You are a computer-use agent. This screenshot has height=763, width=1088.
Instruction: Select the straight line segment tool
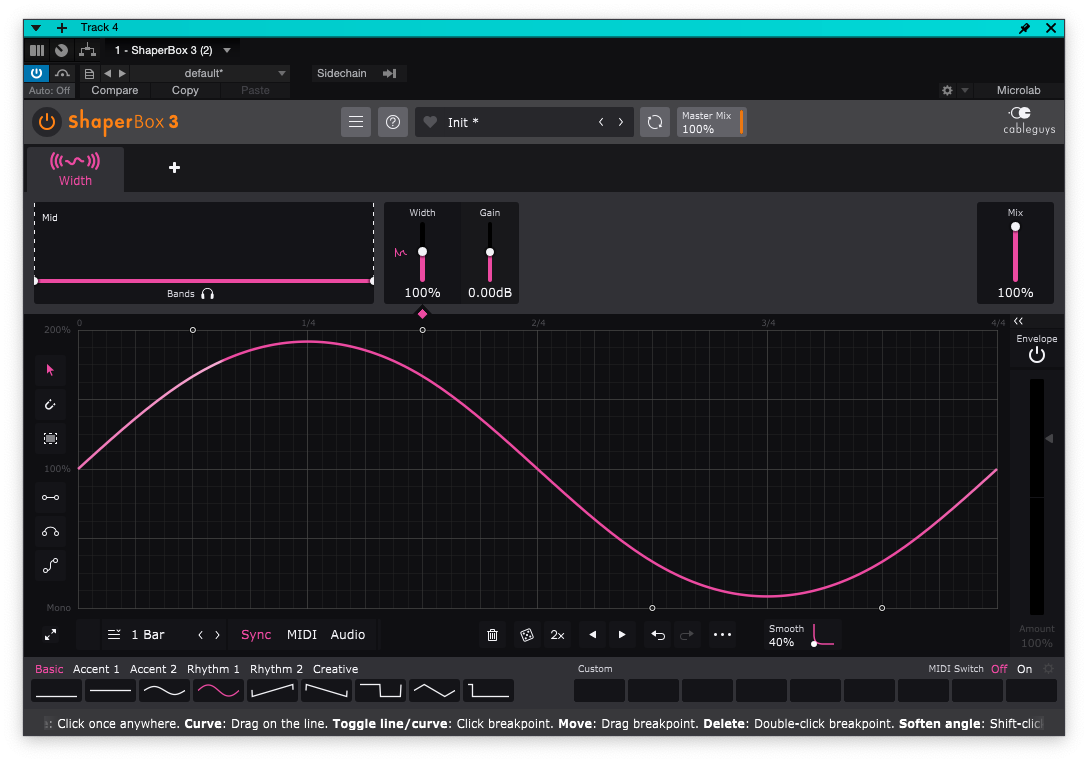tap(50, 497)
